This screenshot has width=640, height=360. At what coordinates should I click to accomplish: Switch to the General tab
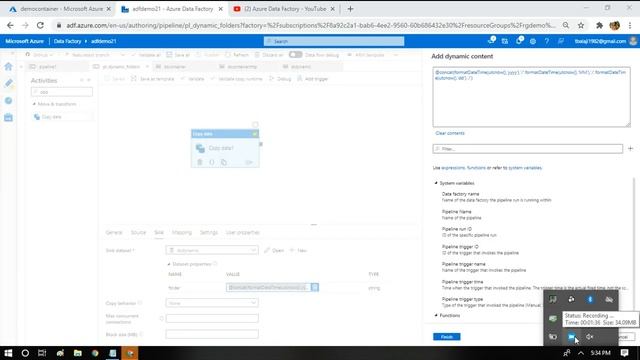[x=114, y=232]
